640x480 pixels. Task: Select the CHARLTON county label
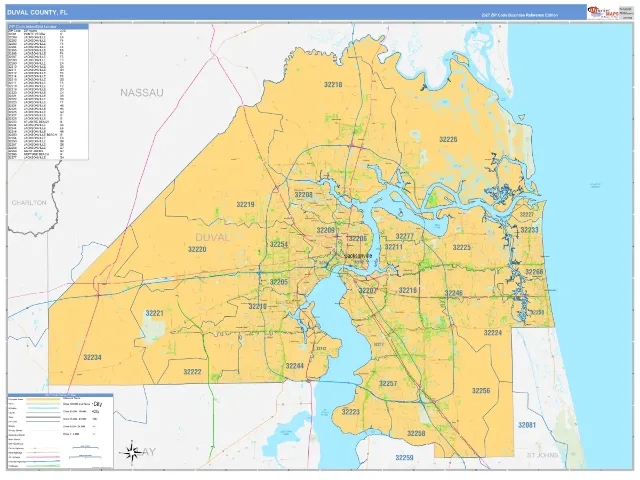(x=29, y=202)
